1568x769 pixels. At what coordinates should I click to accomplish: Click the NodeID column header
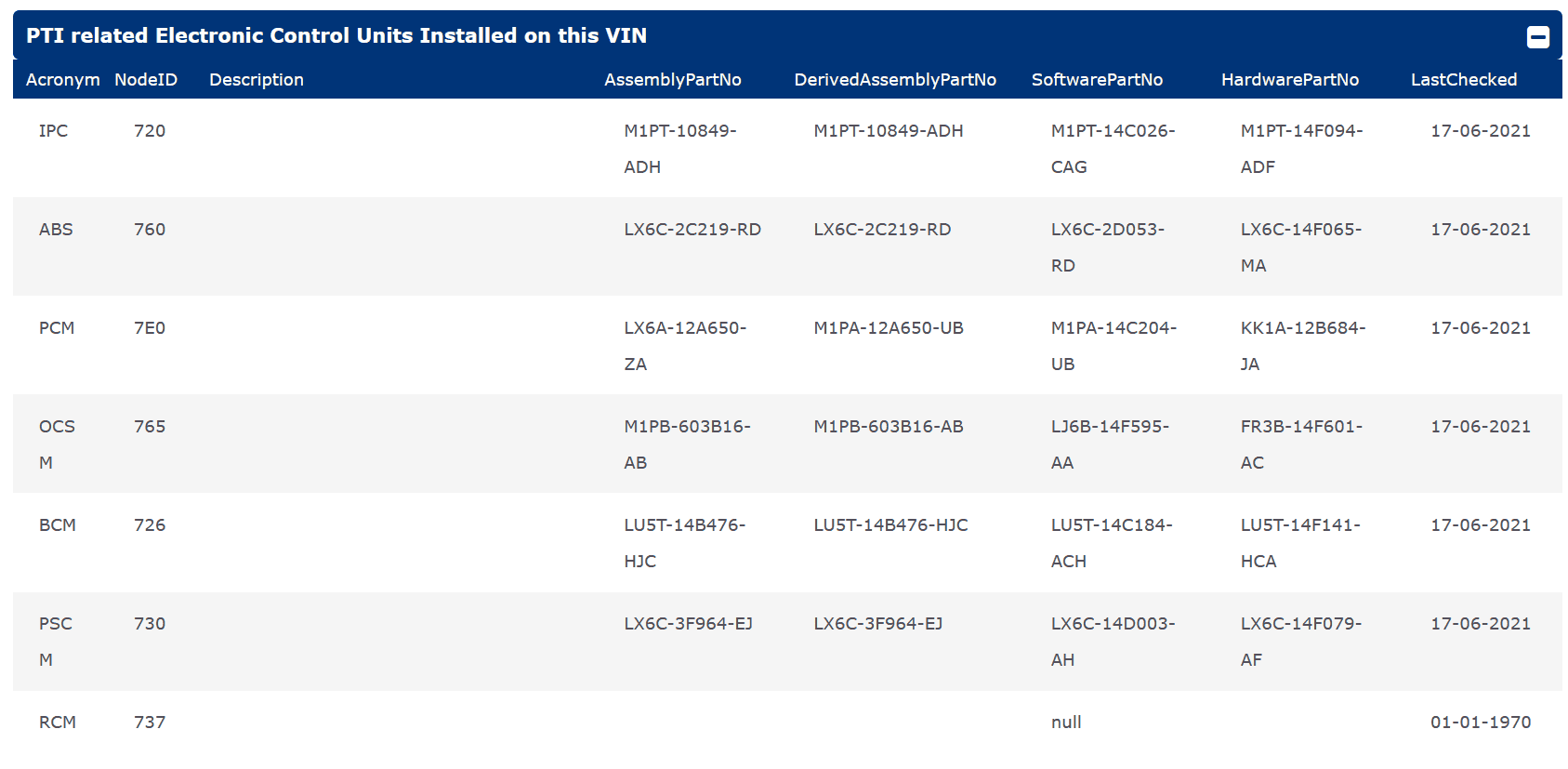[x=146, y=80]
